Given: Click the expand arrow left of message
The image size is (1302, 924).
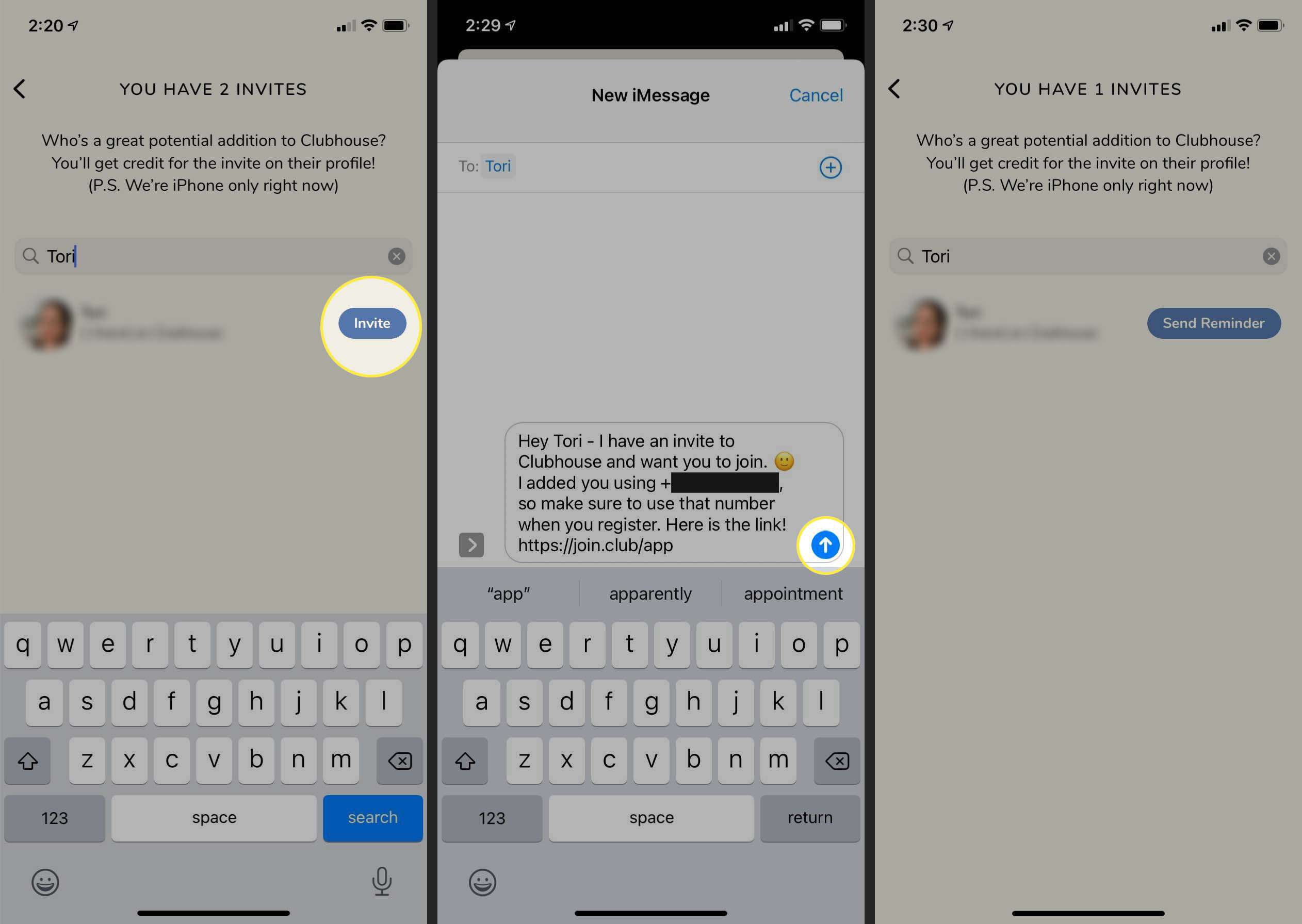Looking at the screenshot, I should tap(471, 545).
